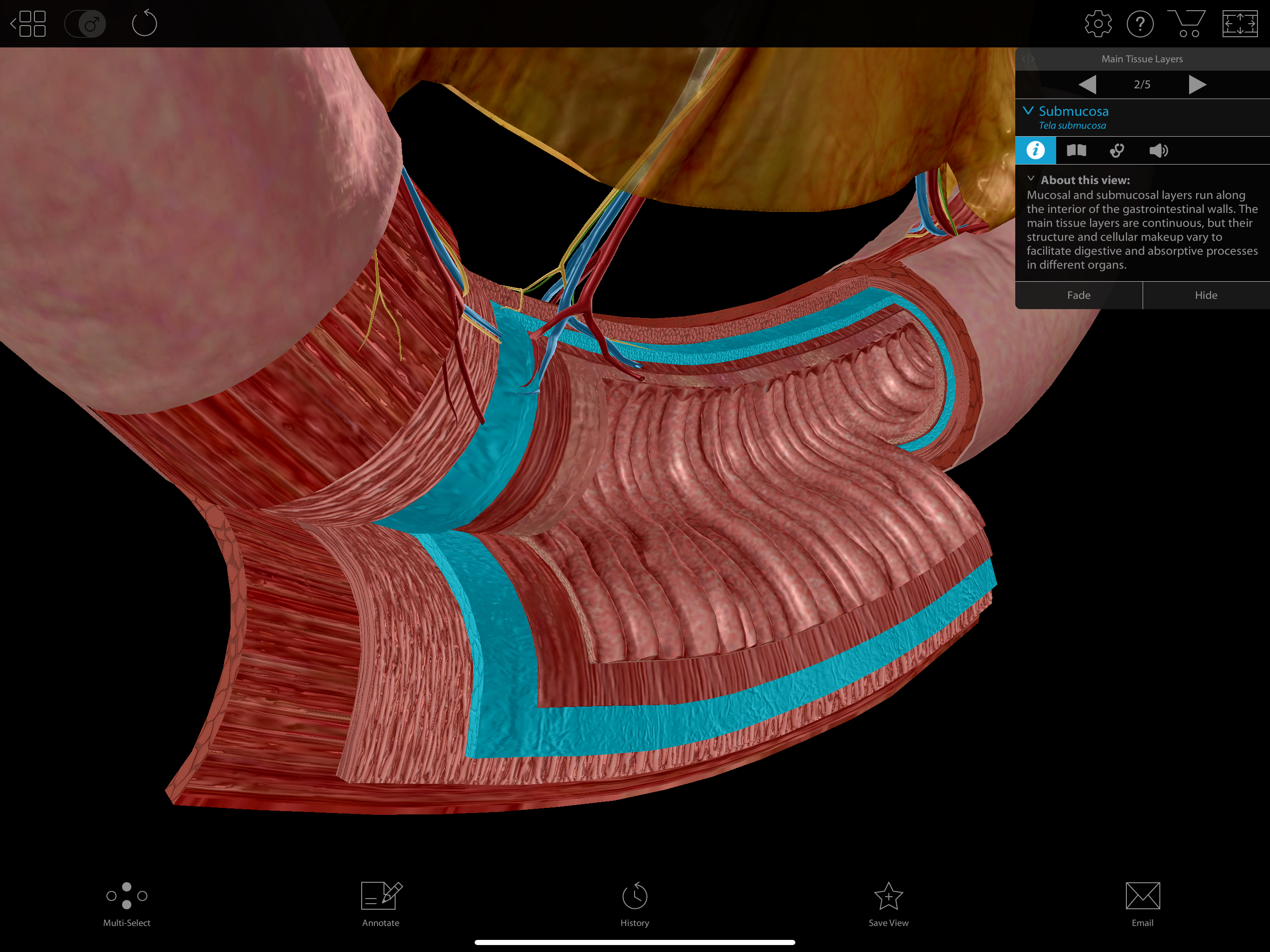Screen dimensions: 1270x952
Task: Click the Hide button
Action: tap(1206, 295)
